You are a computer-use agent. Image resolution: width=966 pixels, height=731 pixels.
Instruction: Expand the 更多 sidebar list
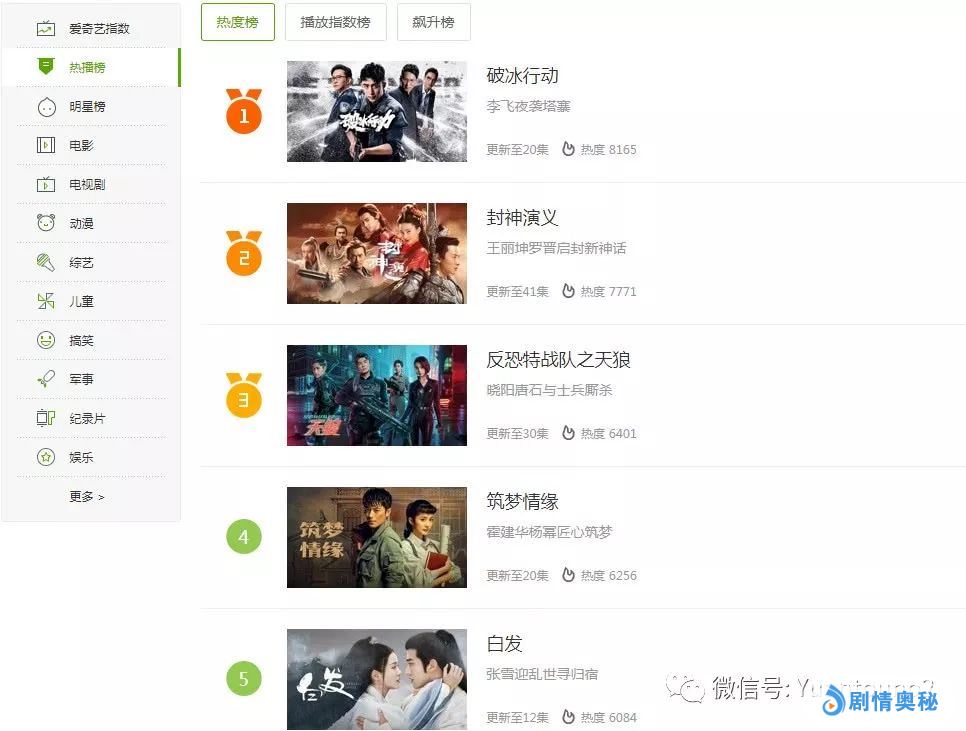point(87,496)
